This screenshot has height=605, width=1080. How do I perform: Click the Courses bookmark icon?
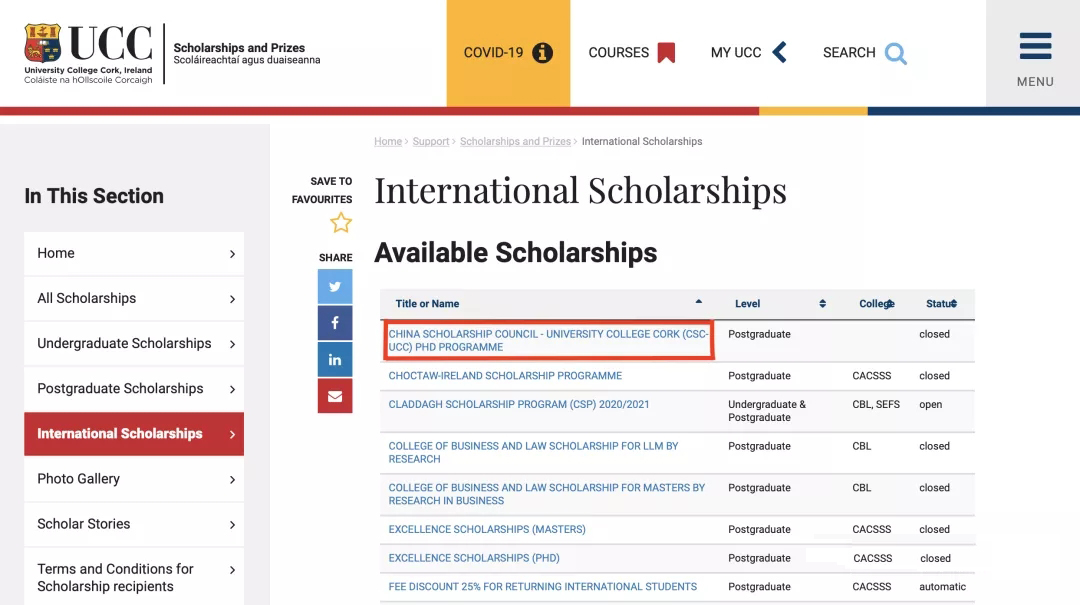(666, 53)
